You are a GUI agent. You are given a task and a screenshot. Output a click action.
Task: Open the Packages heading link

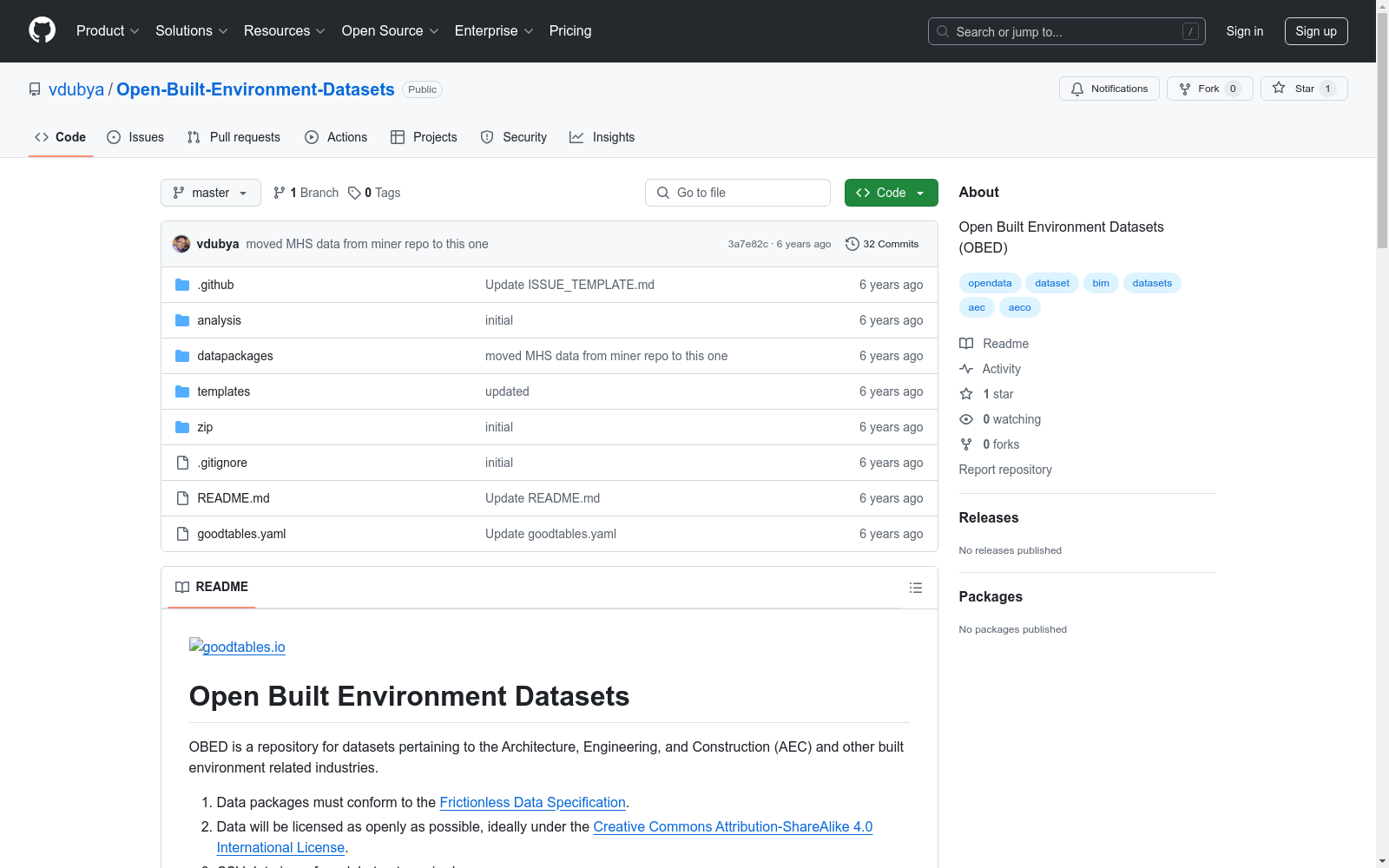coord(991,596)
